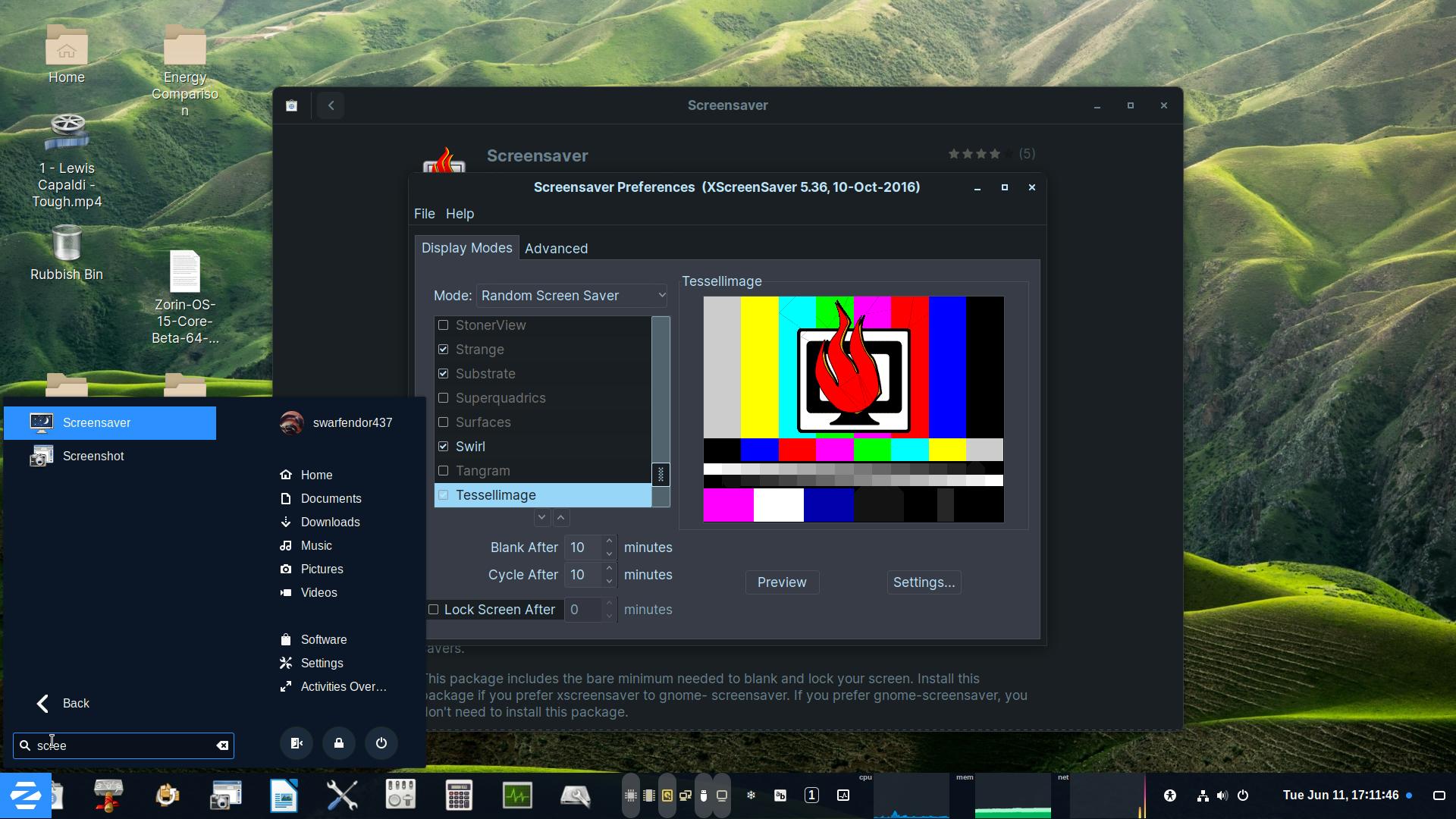Open the Mode dropdown
1456x819 pixels.
(572, 296)
